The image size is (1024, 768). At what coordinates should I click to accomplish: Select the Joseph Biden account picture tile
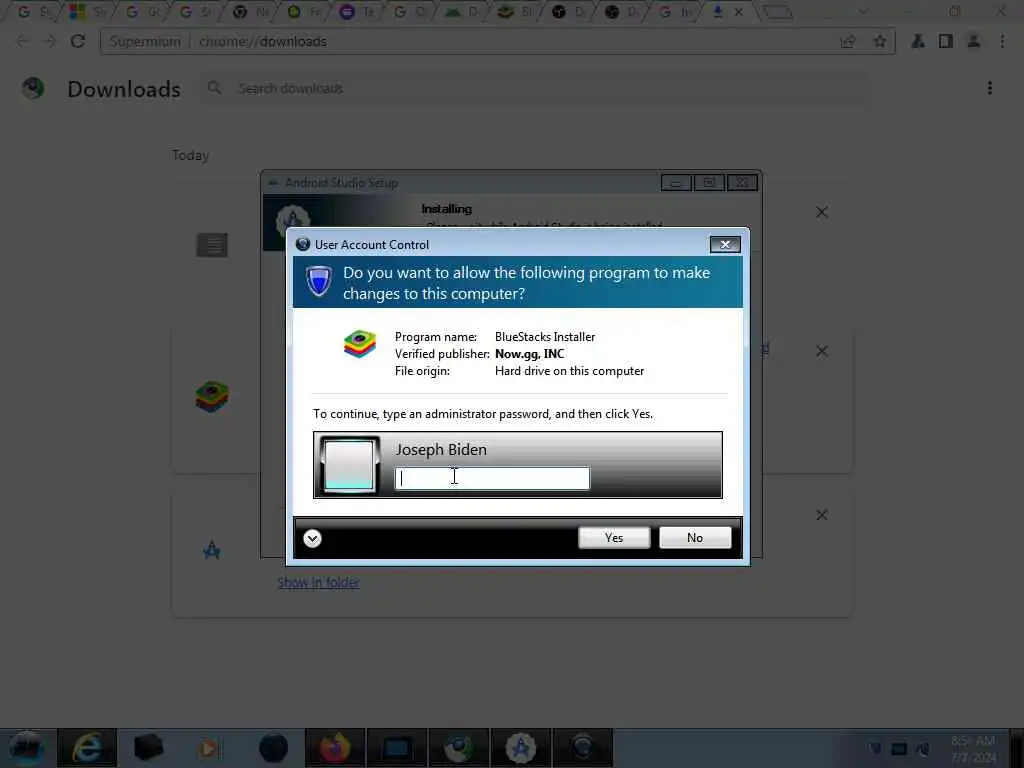(x=349, y=464)
